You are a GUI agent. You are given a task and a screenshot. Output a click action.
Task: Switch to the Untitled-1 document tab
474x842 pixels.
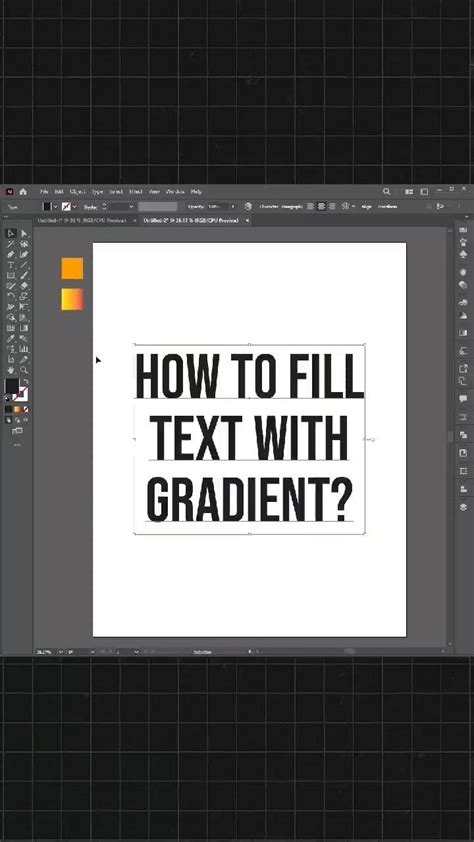(82, 220)
